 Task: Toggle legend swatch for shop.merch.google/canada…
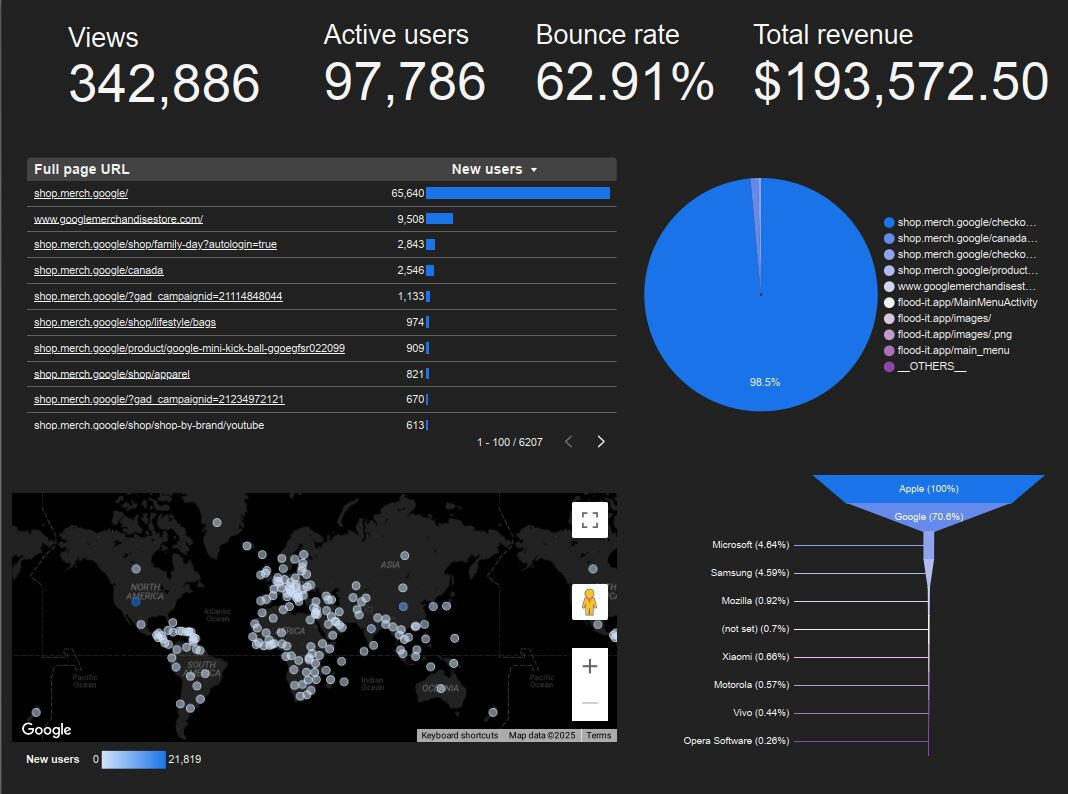tap(889, 238)
